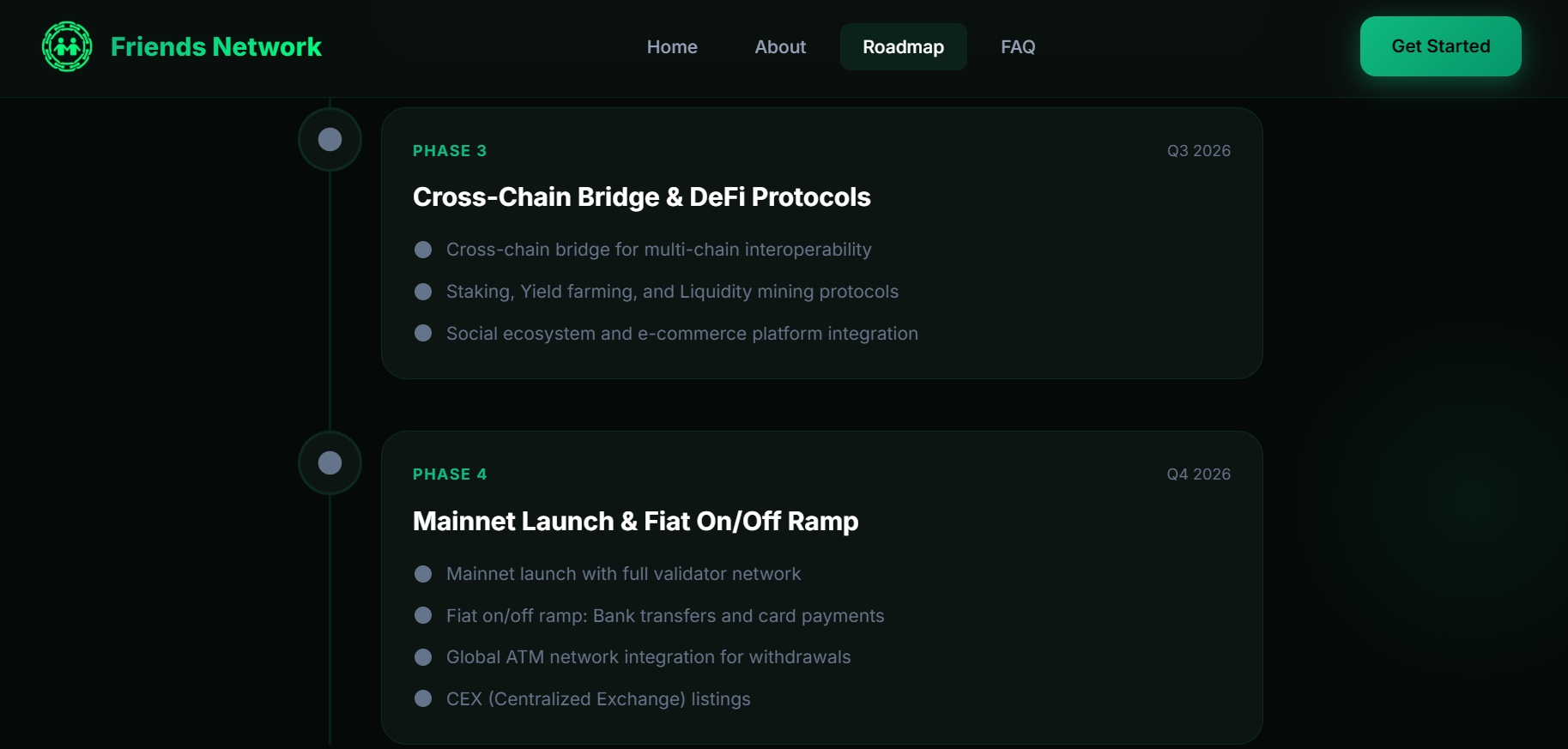
Task: Click the bullet beside Cross-chain bridge item
Action: pos(423,250)
